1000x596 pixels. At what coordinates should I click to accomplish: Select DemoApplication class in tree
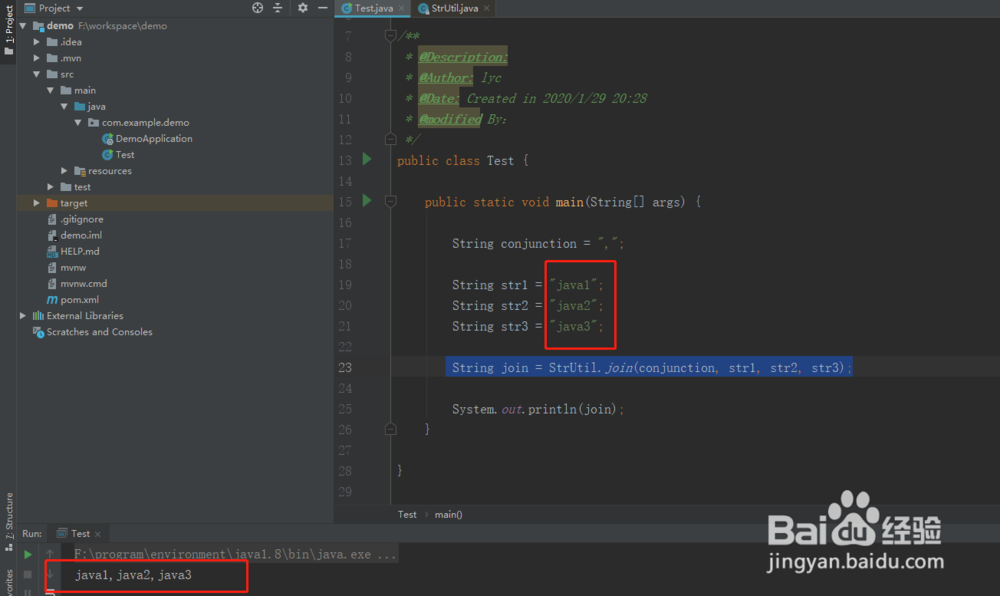(154, 138)
